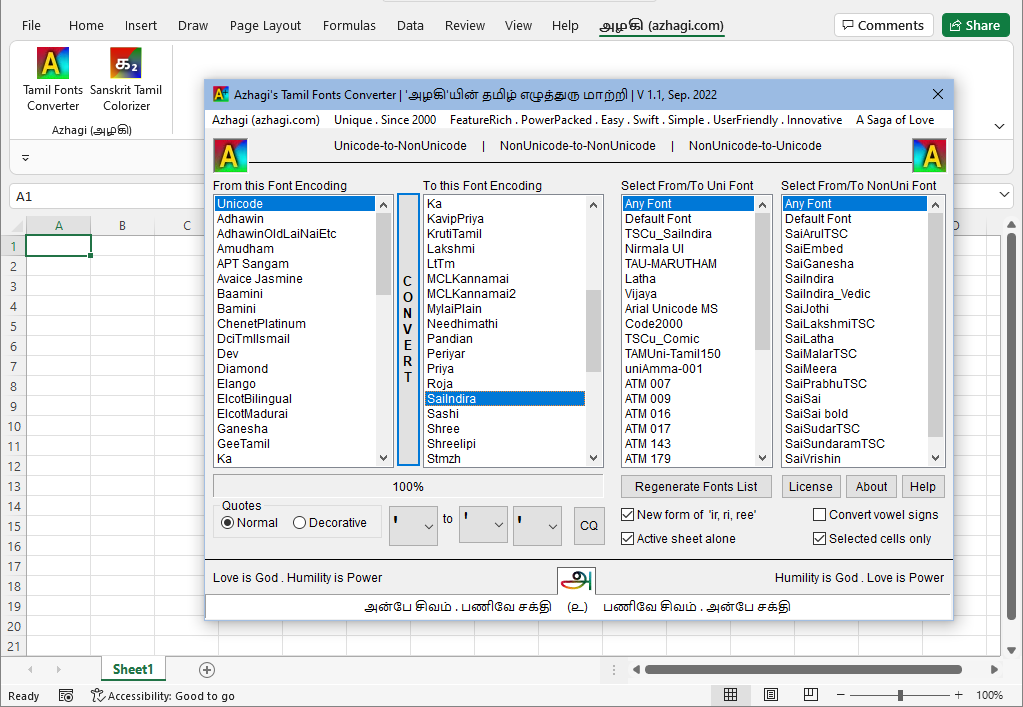
Task: Select Unicode in From Font Encoding list
Action: pyautogui.click(x=296, y=203)
